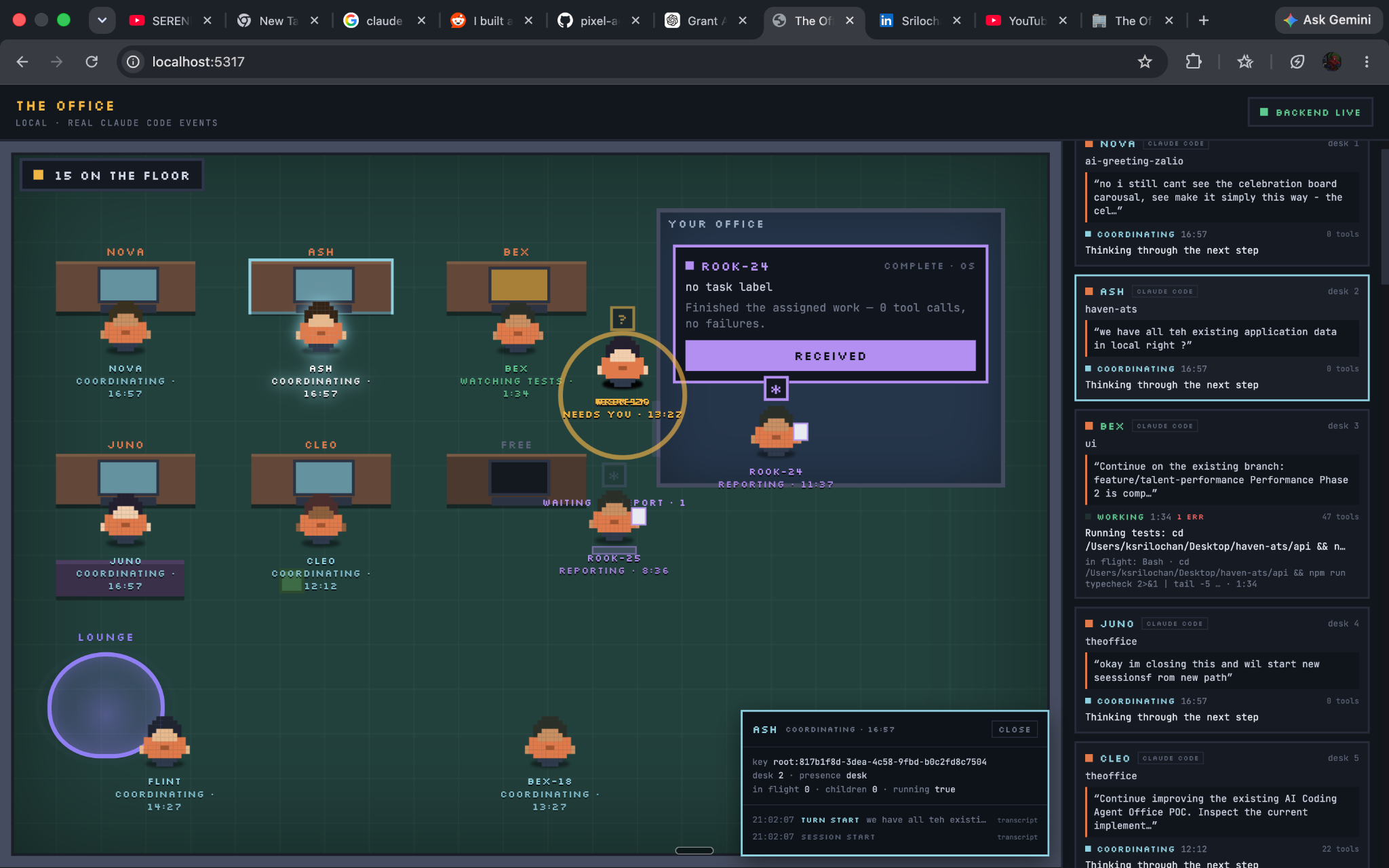The image size is (1389, 868).
Task: Open the Chrome three-dot menu
Action: pos(1367,62)
